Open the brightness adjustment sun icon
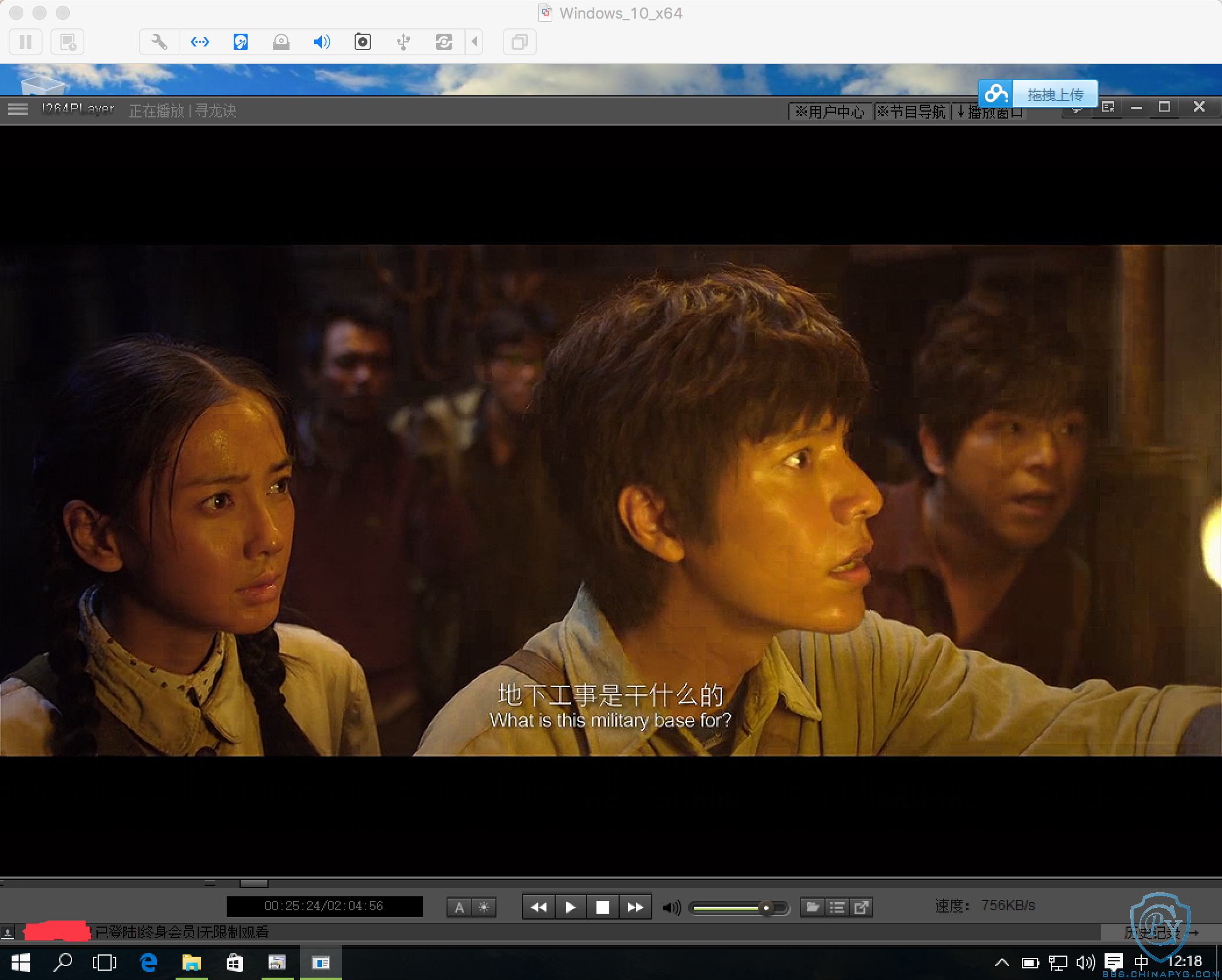 click(484, 907)
